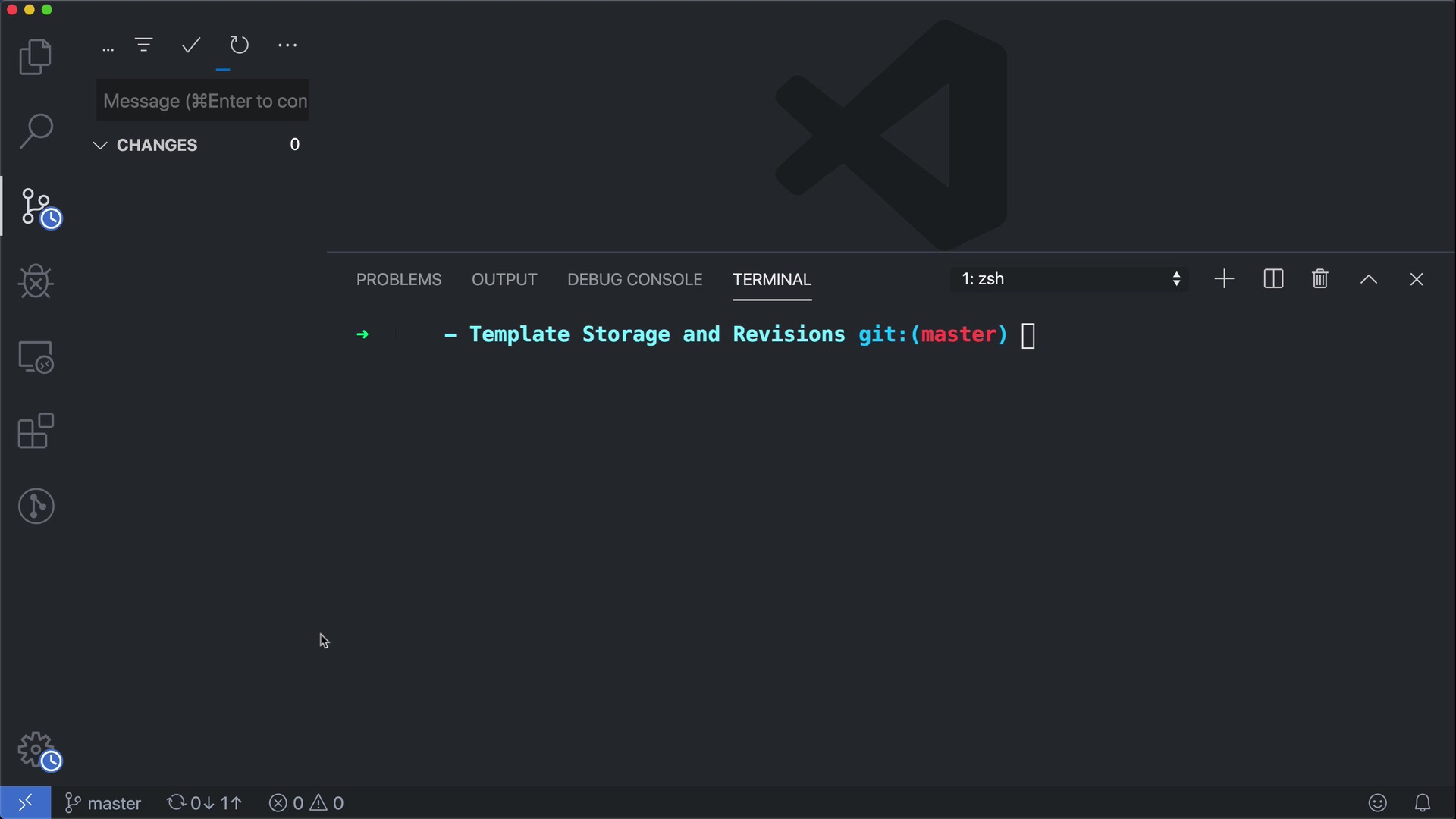Open the Remote Explorer icon
Image resolution: width=1456 pixels, height=819 pixels.
pos(35,356)
